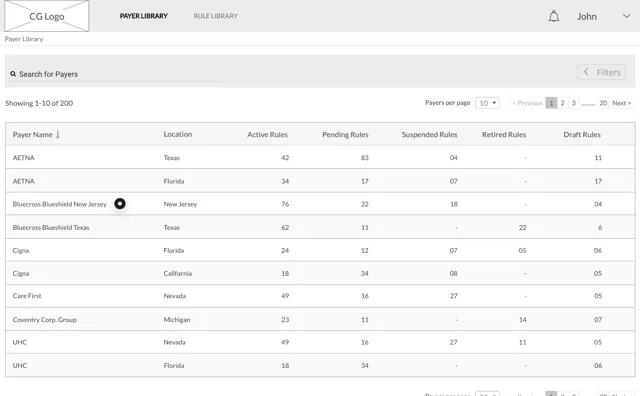Click active rules value 76

(x=285, y=204)
